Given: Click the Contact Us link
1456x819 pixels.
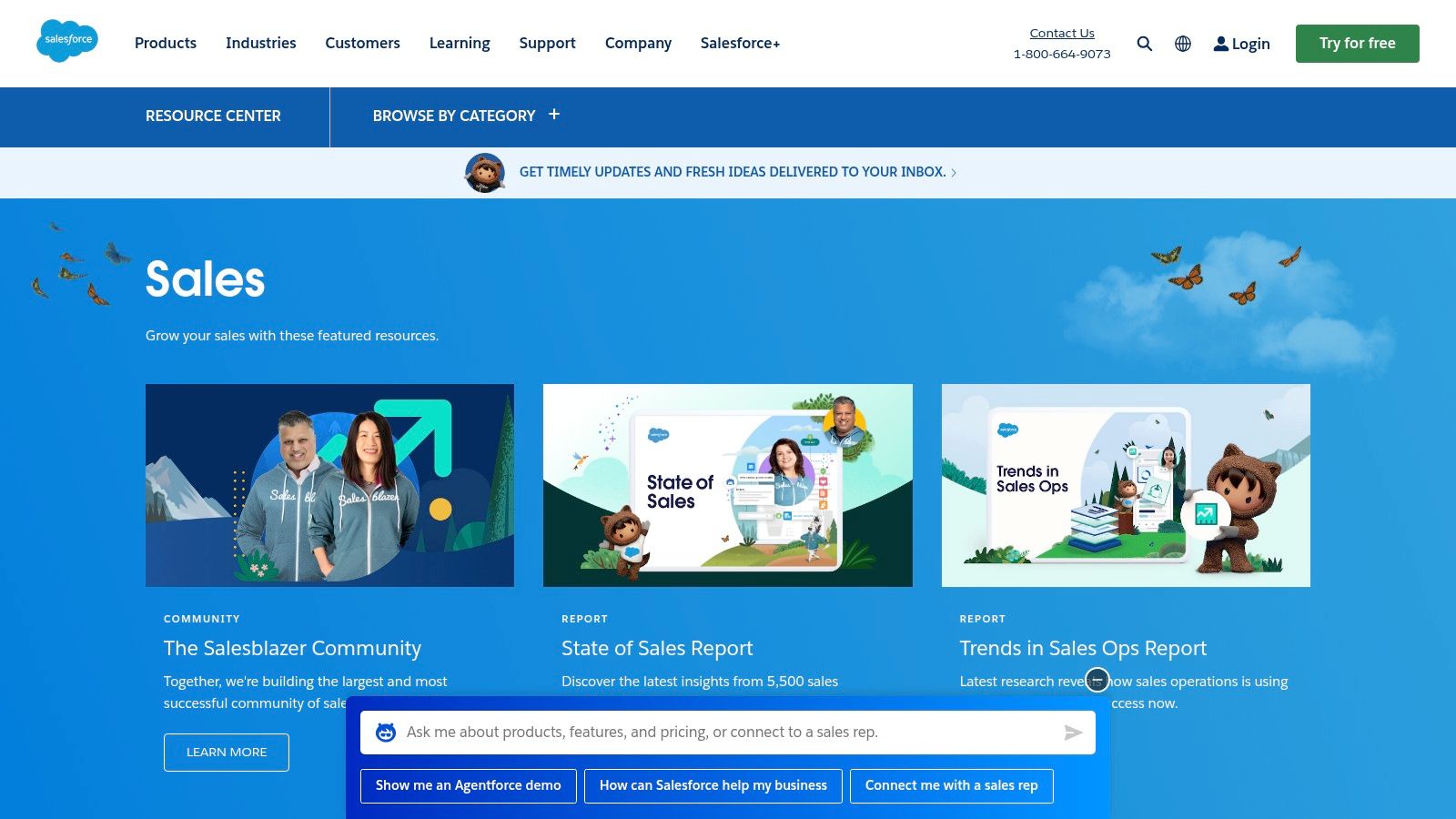Looking at the screenshot, I should click(x=1062, y=33).
